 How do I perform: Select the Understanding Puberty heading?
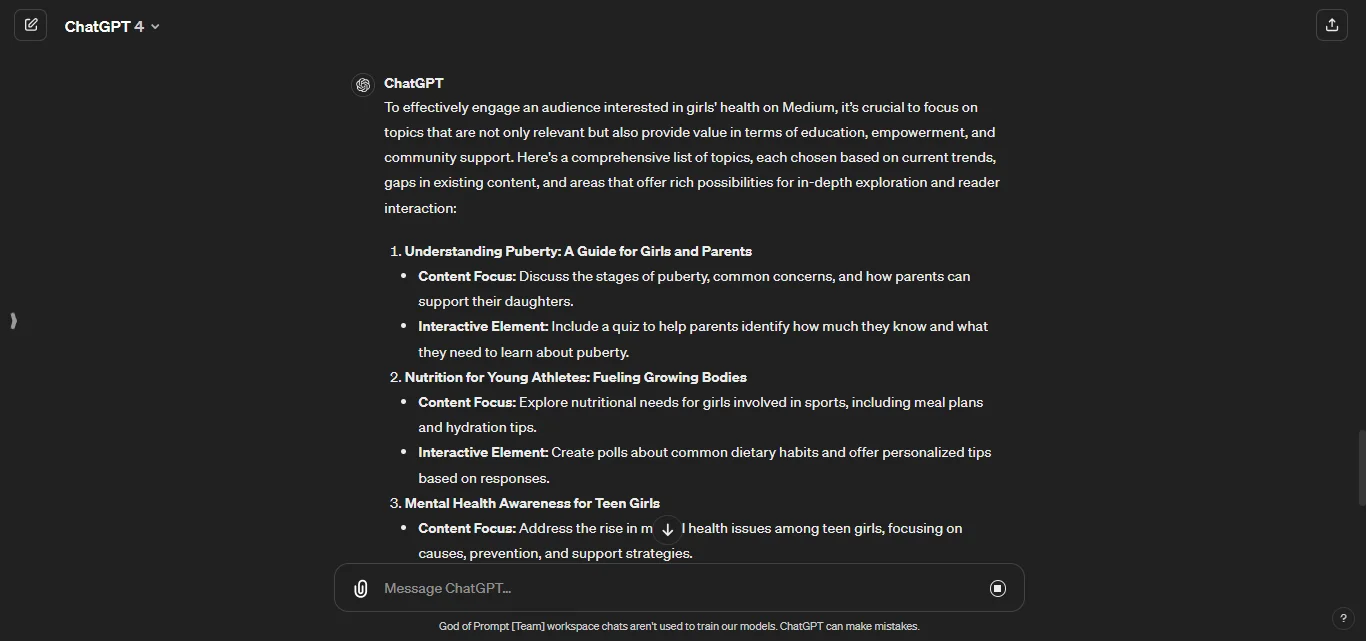(x=578, y=251)
